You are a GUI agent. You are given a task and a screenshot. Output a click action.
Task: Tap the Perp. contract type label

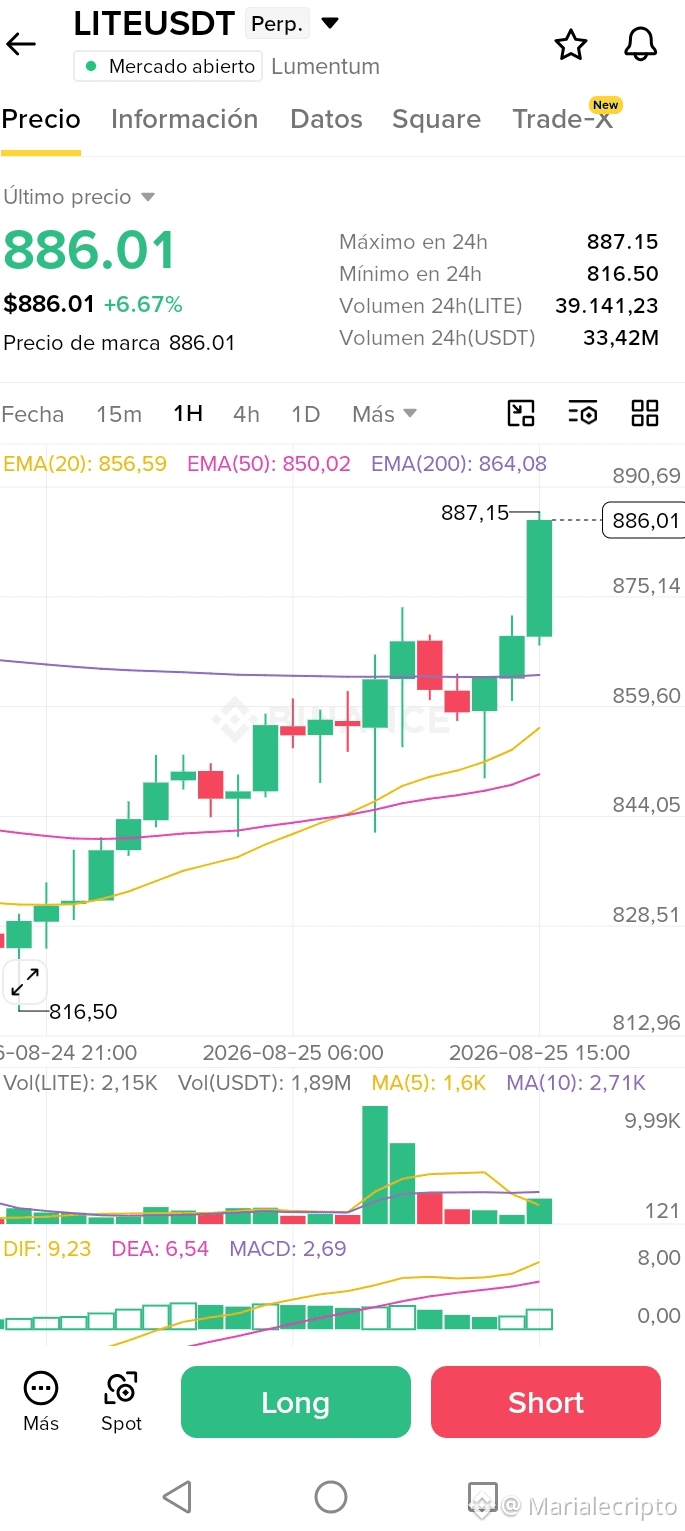277,24
